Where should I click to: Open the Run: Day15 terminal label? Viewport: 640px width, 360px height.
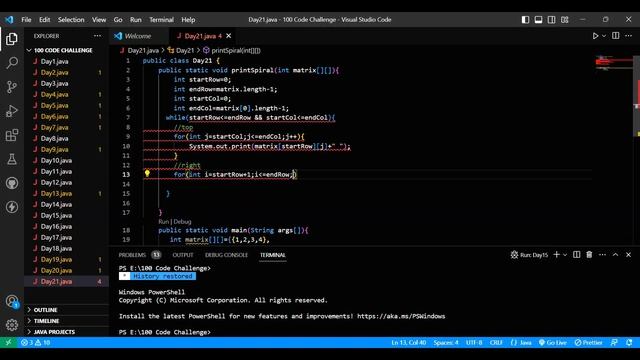pos(529,255)
